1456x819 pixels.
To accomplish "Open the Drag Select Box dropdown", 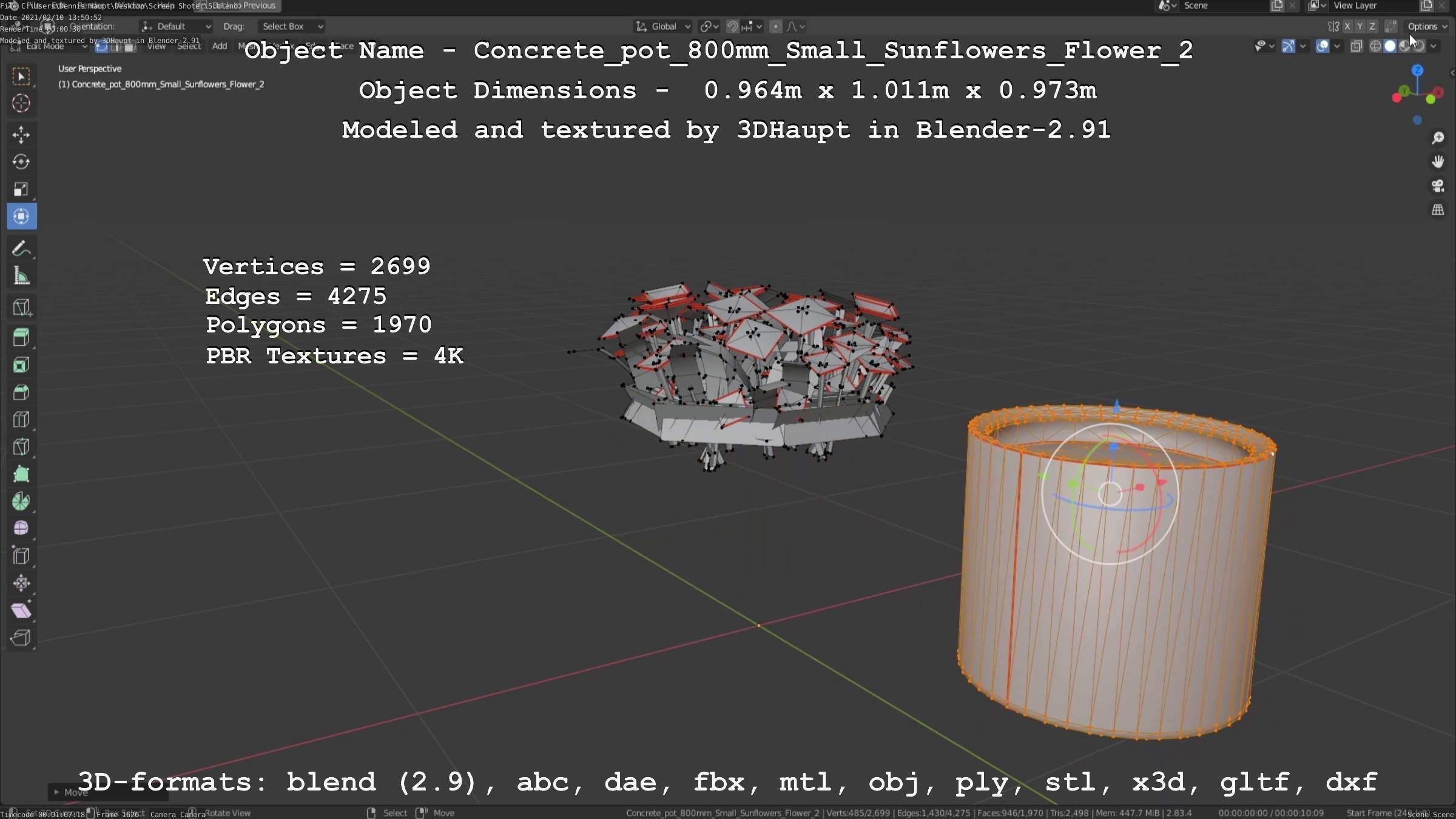I will pyautogui.click(x=291, y=27).
